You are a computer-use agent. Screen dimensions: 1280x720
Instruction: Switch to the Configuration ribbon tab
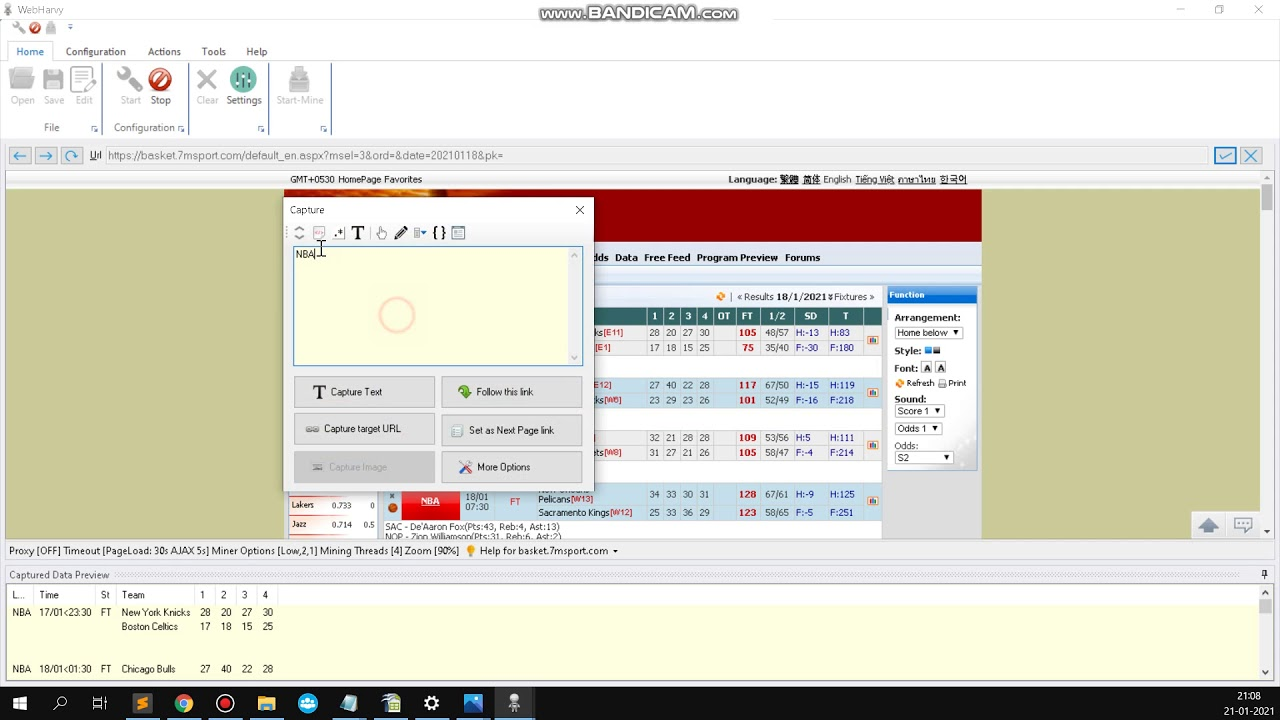coord(96,52)
